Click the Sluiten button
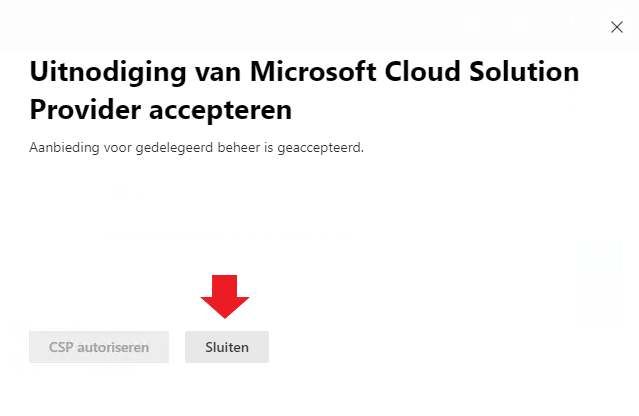The width and height of the screenshot is (639, 416). pos(227,347)
